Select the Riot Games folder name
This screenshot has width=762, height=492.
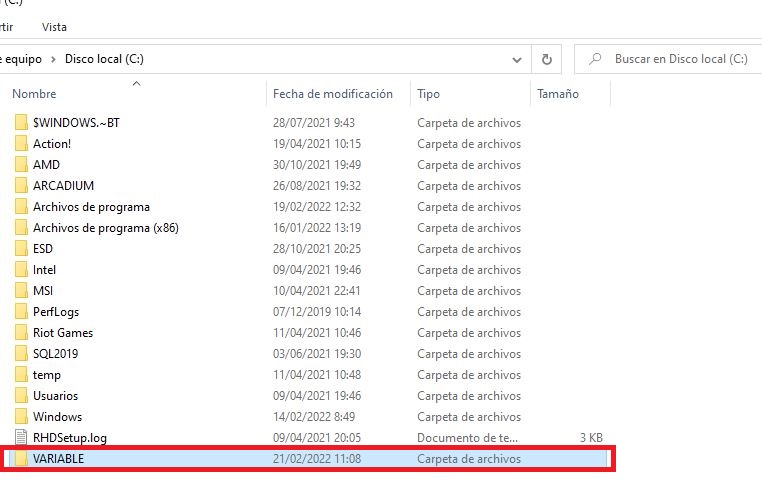pos(63,333)
